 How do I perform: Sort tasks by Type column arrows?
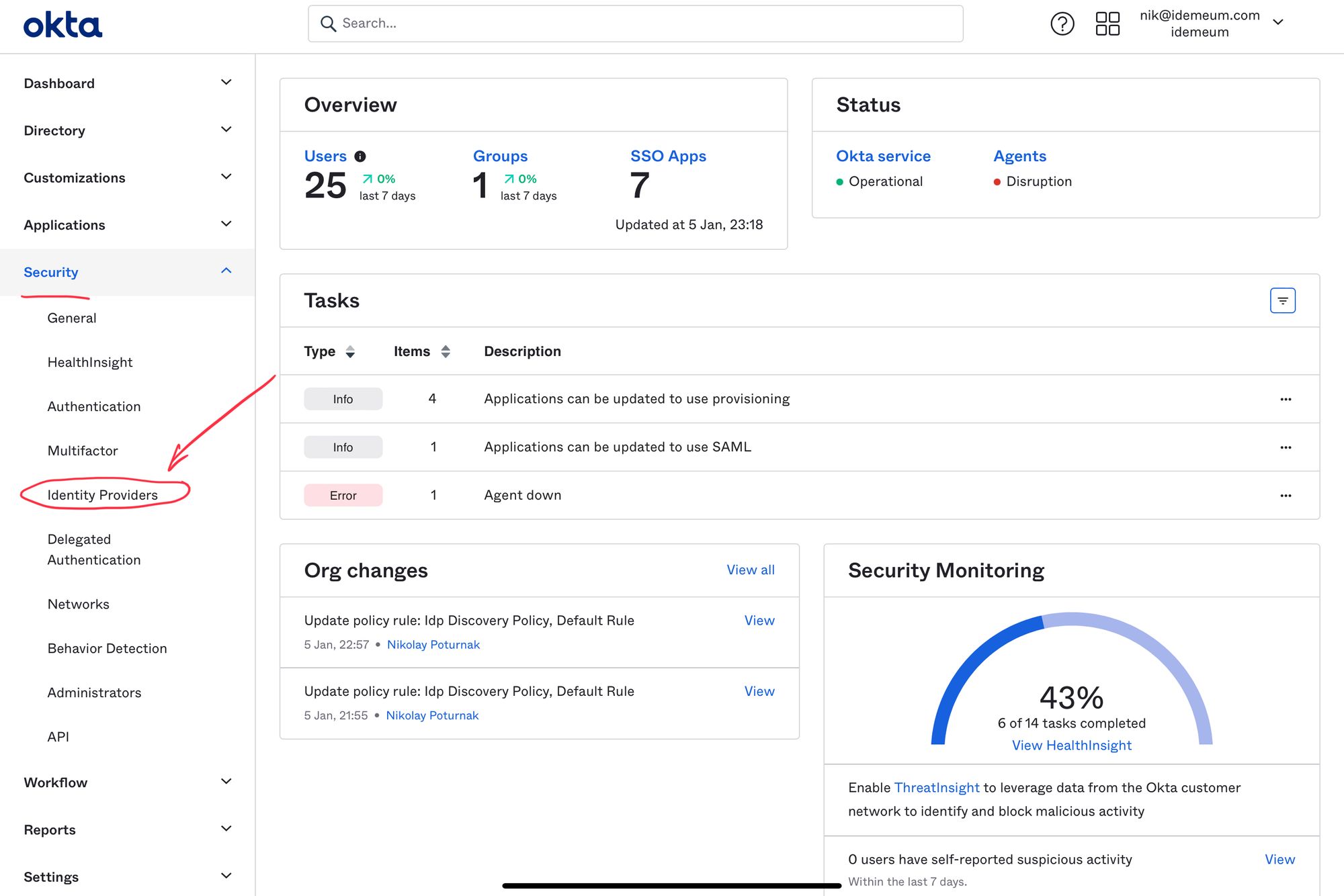point(349,351)
